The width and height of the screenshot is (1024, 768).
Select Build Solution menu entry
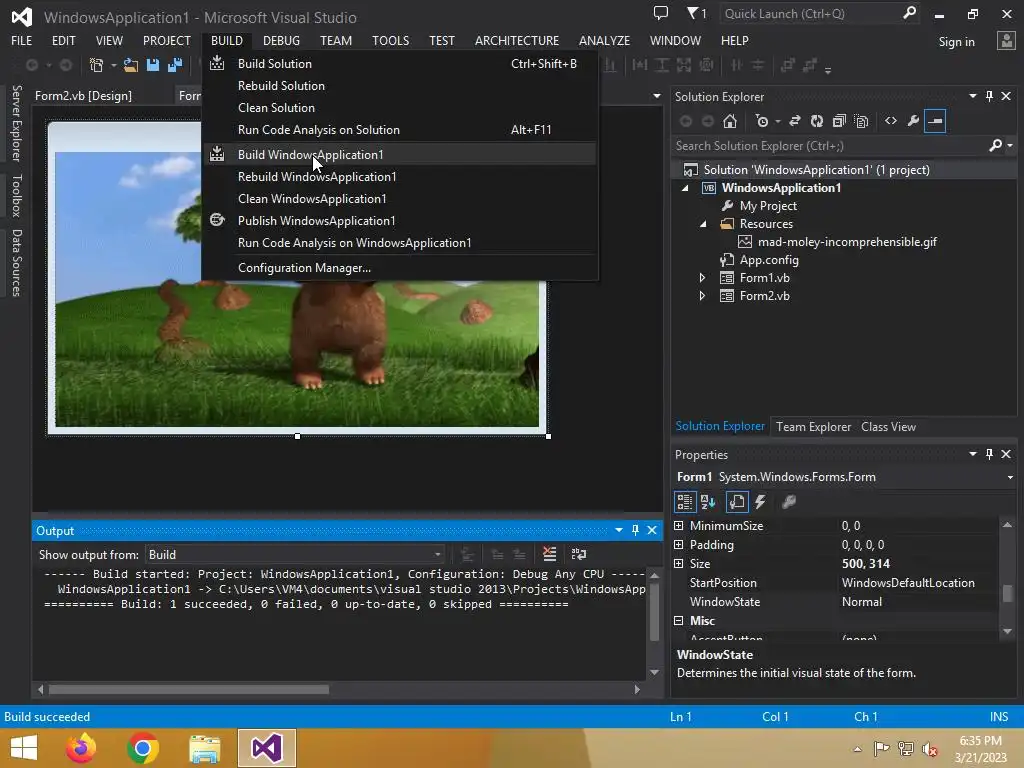point(400,64)
